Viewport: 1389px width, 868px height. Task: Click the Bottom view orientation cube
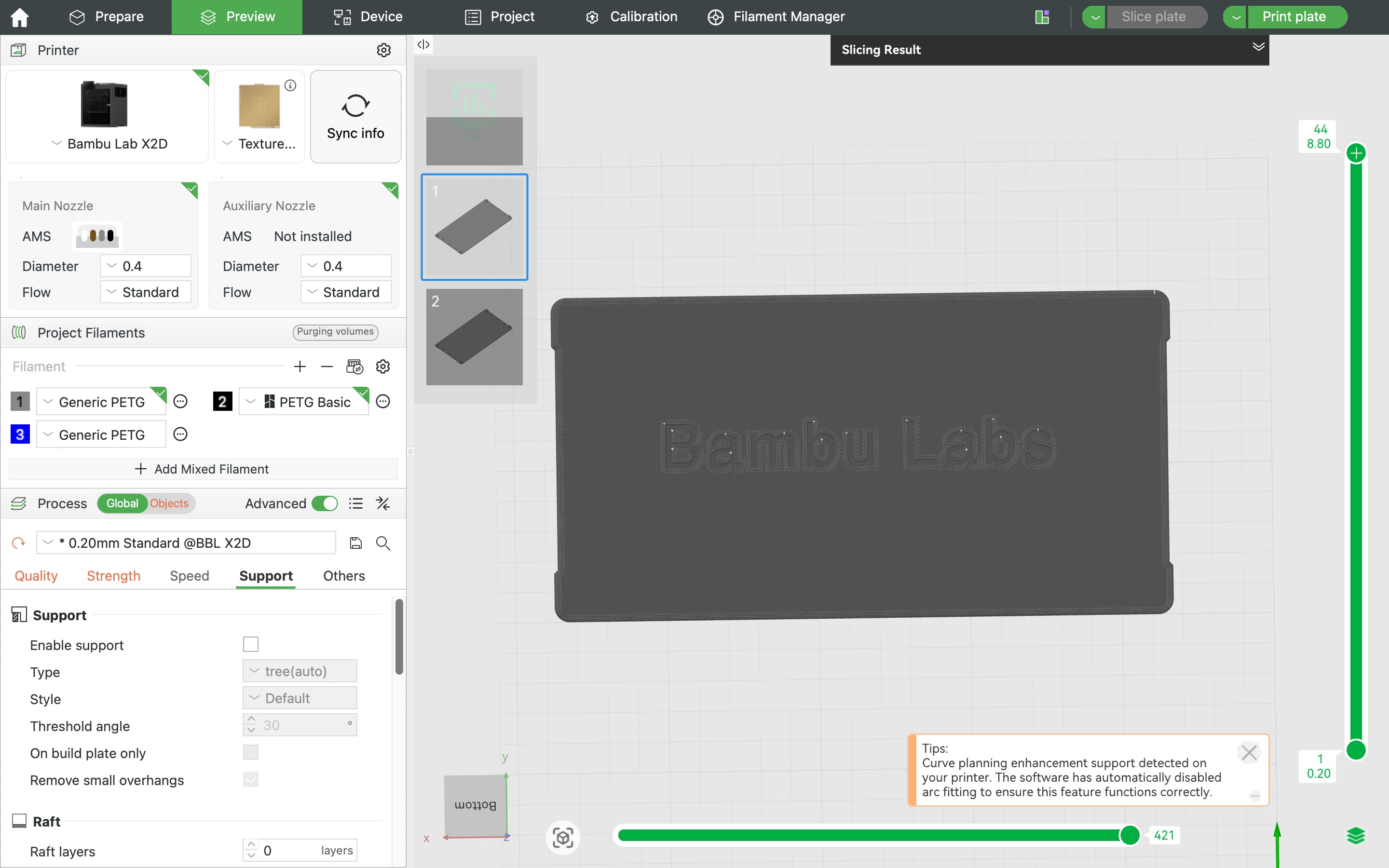[x=475, y=805]
